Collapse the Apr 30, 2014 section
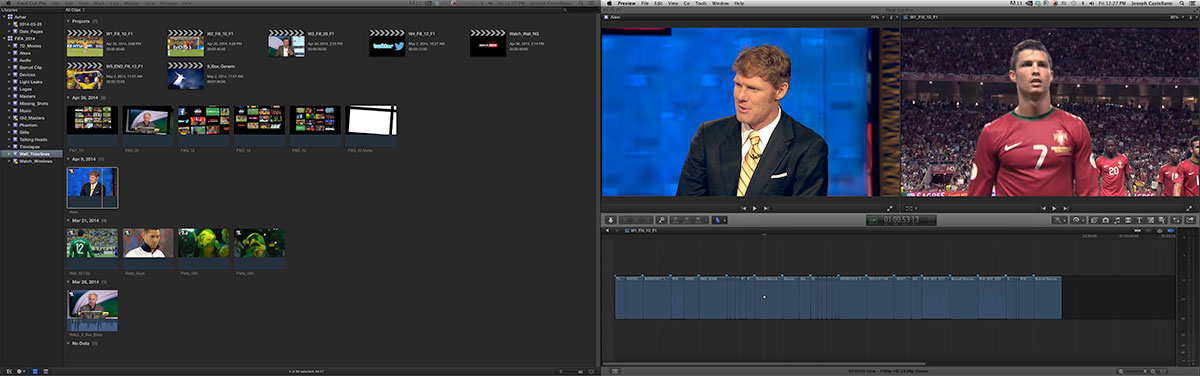 [67, 97]
